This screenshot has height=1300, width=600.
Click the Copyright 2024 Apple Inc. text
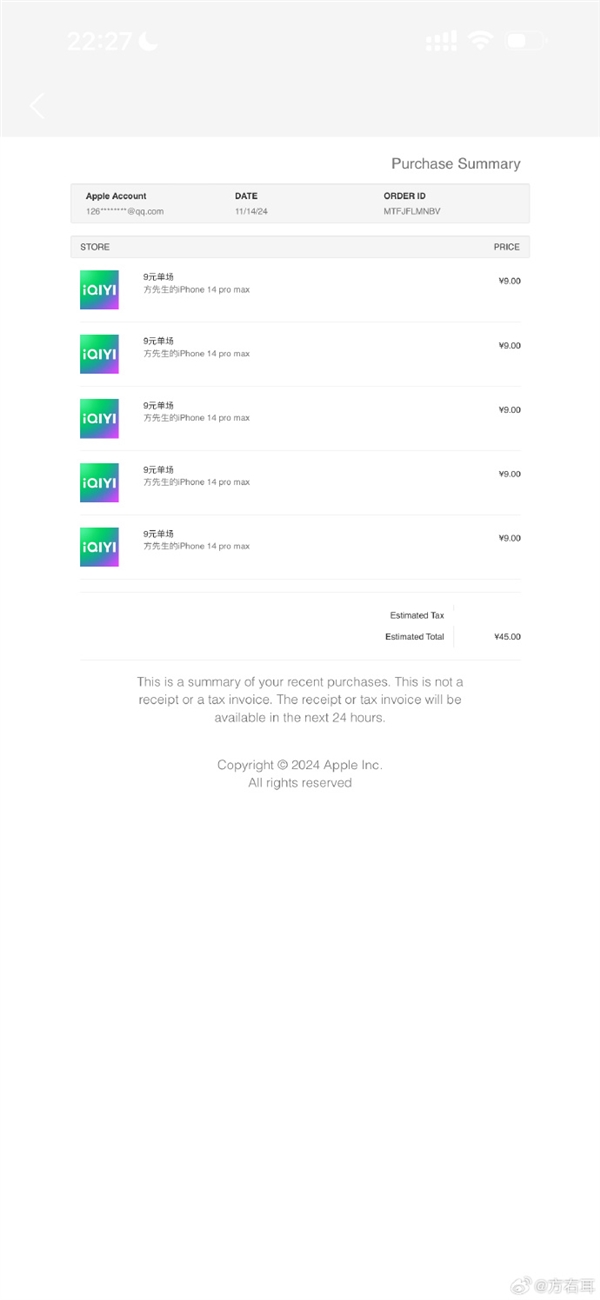coord(300,765)
